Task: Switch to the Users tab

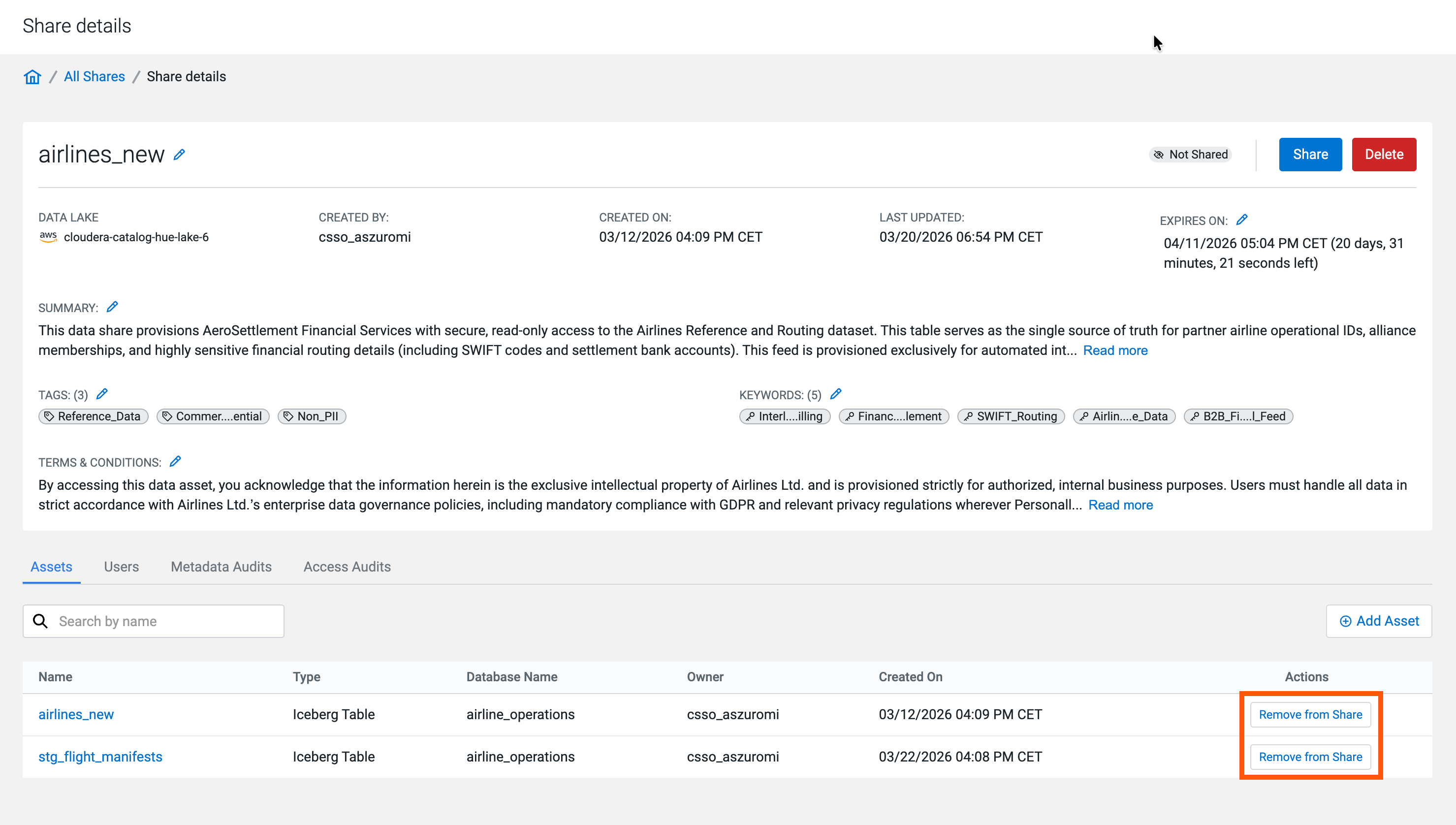Action: (121, 567)
